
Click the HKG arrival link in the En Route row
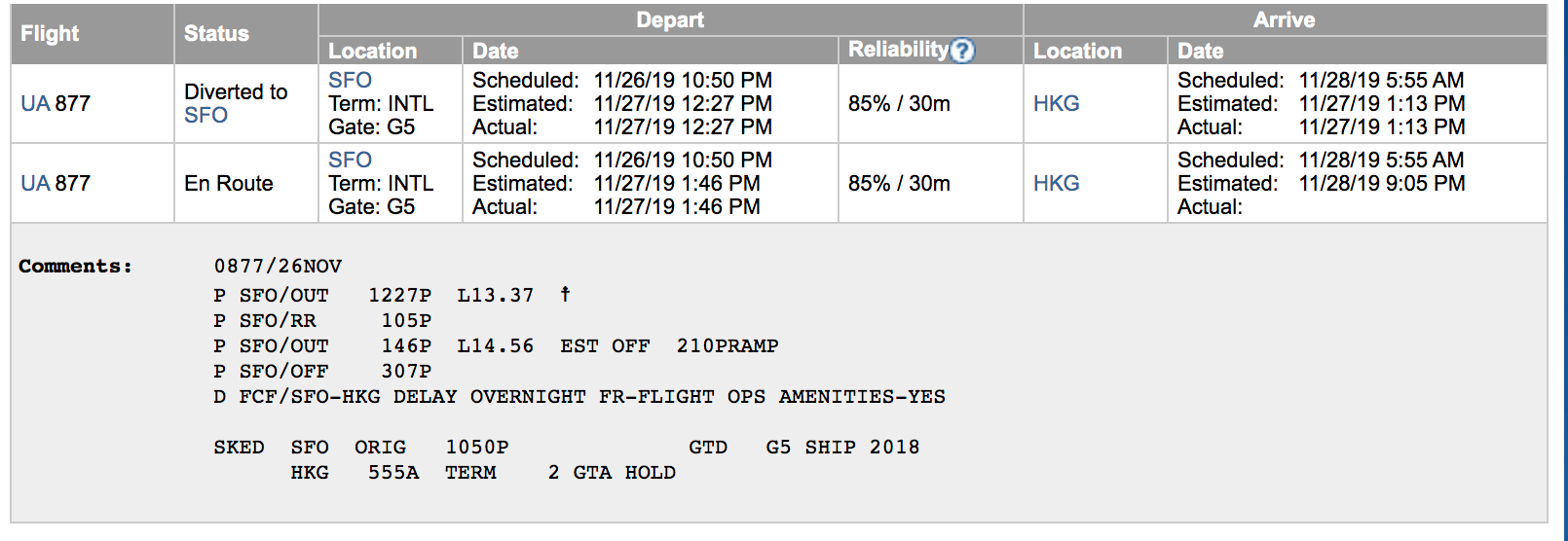coord(1056,183)
